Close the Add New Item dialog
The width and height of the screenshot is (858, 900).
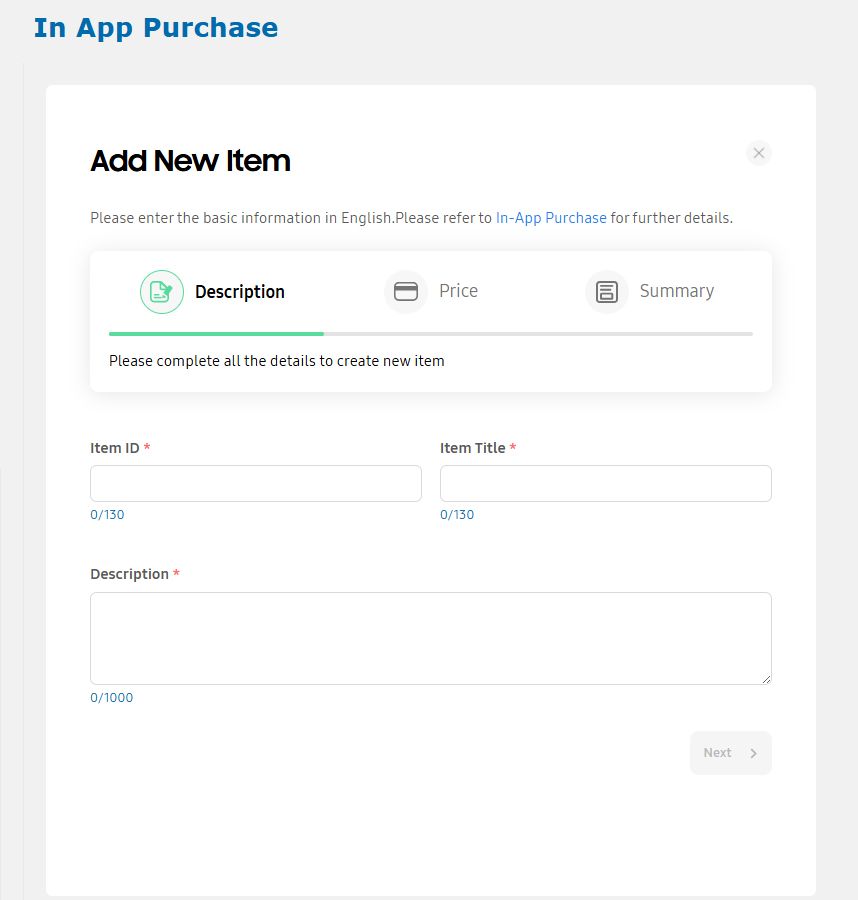click(759, 153)
